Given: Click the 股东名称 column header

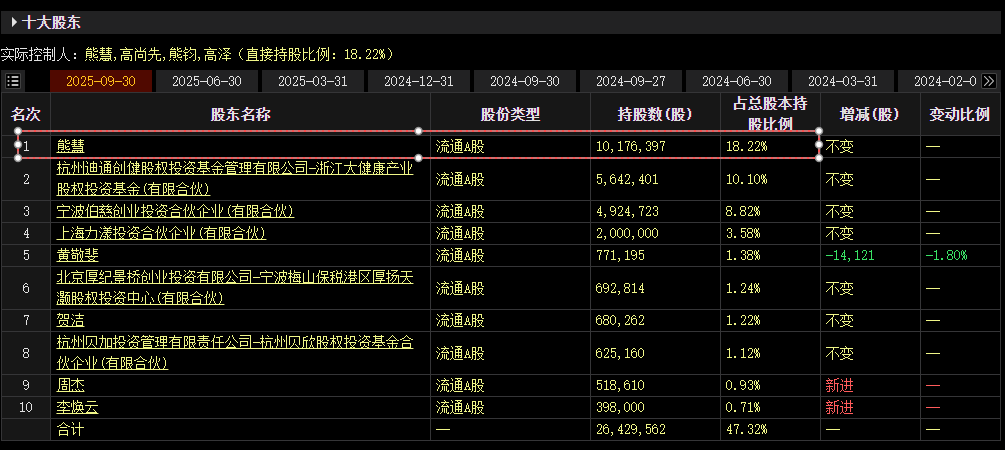Looking at the screenshot, I should (240, 114).
